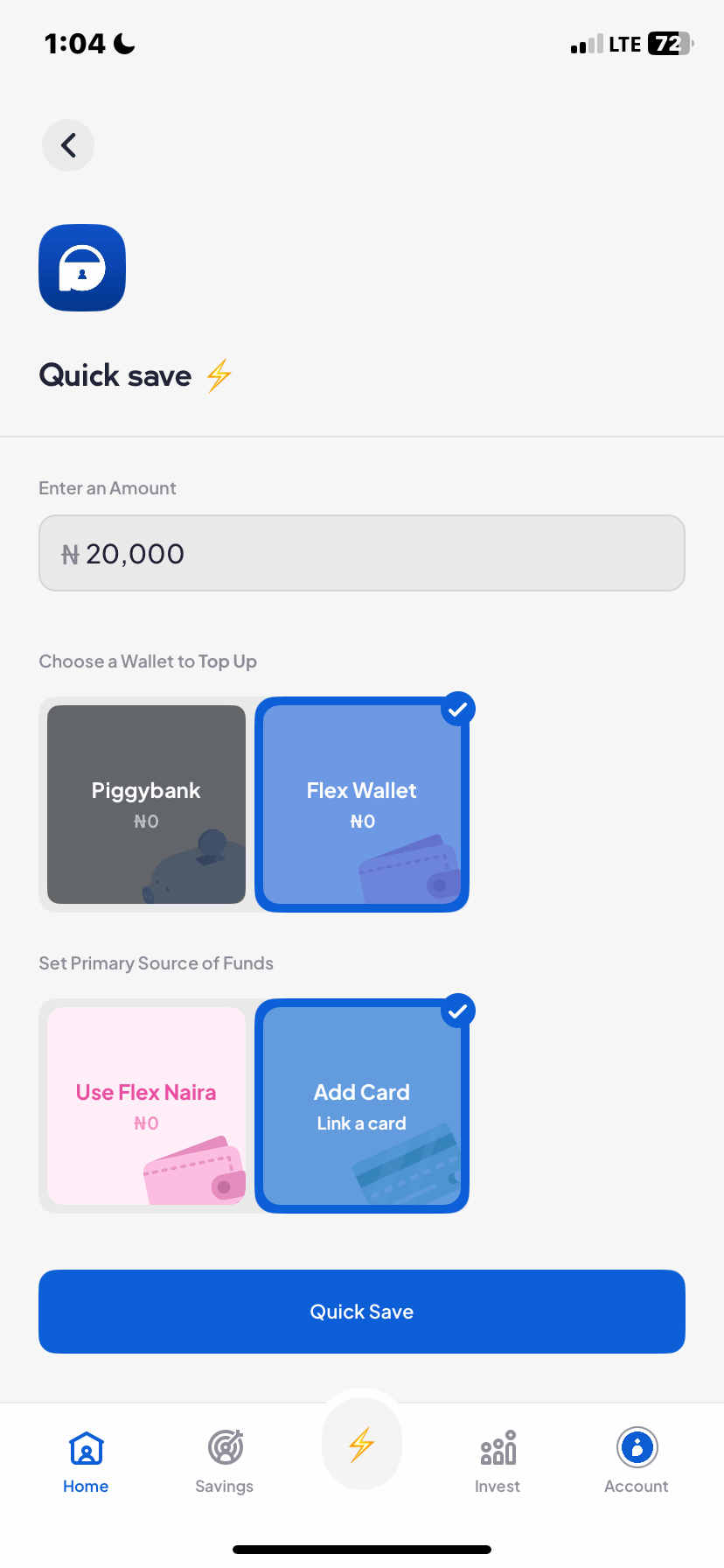724x1568 pixels.
Task: Tap Add Card to link a card
Action: click(361, 1105)
